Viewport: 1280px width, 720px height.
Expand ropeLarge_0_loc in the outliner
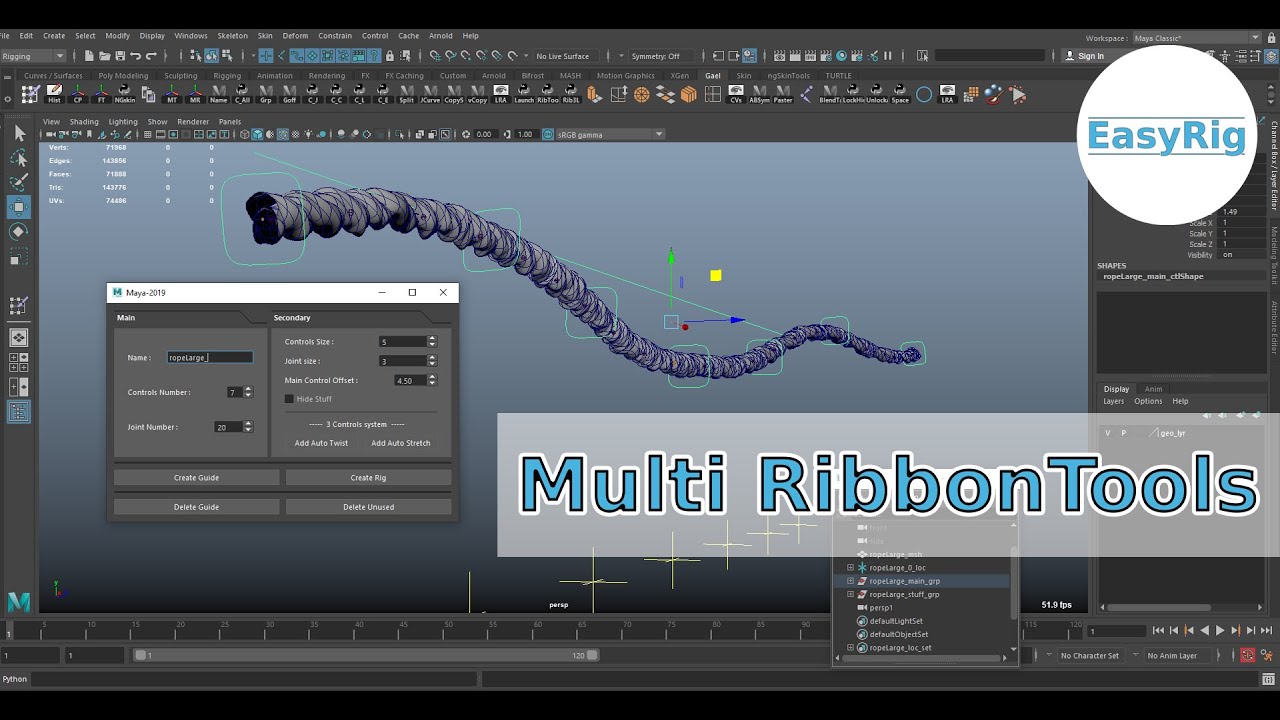tap(851, 568)
